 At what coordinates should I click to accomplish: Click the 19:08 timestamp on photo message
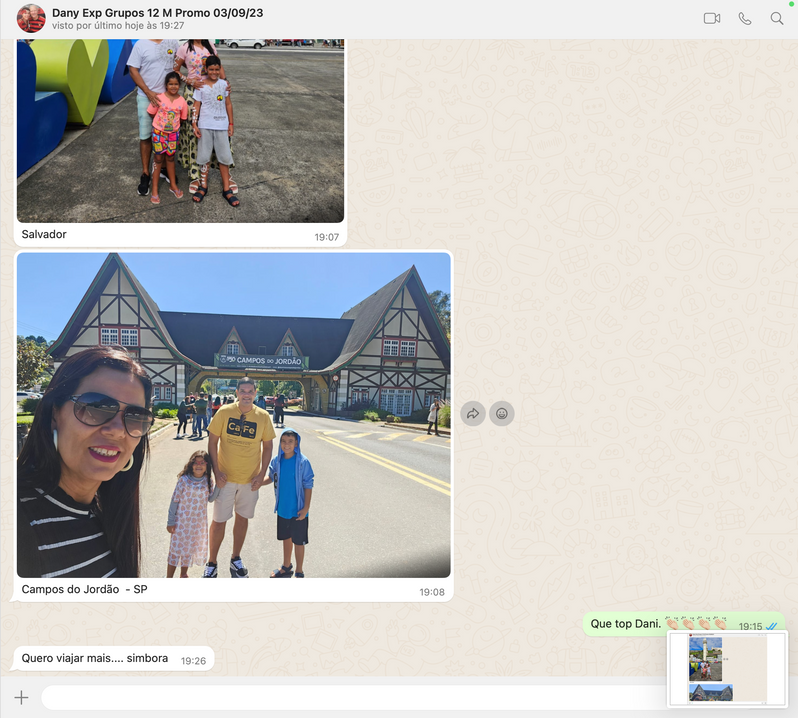click(432, 592)
